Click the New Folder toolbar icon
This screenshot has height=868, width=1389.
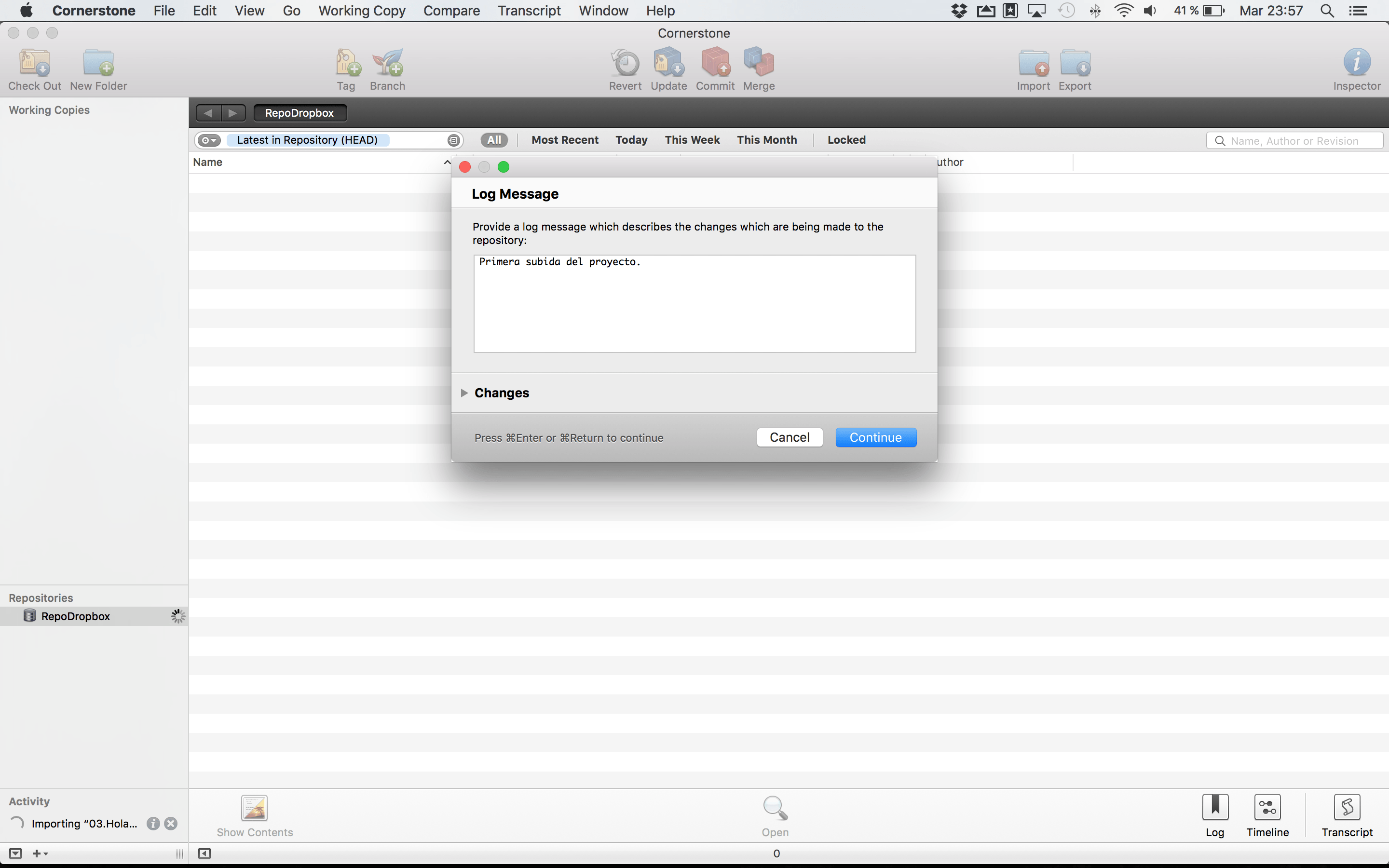point(98,63)
